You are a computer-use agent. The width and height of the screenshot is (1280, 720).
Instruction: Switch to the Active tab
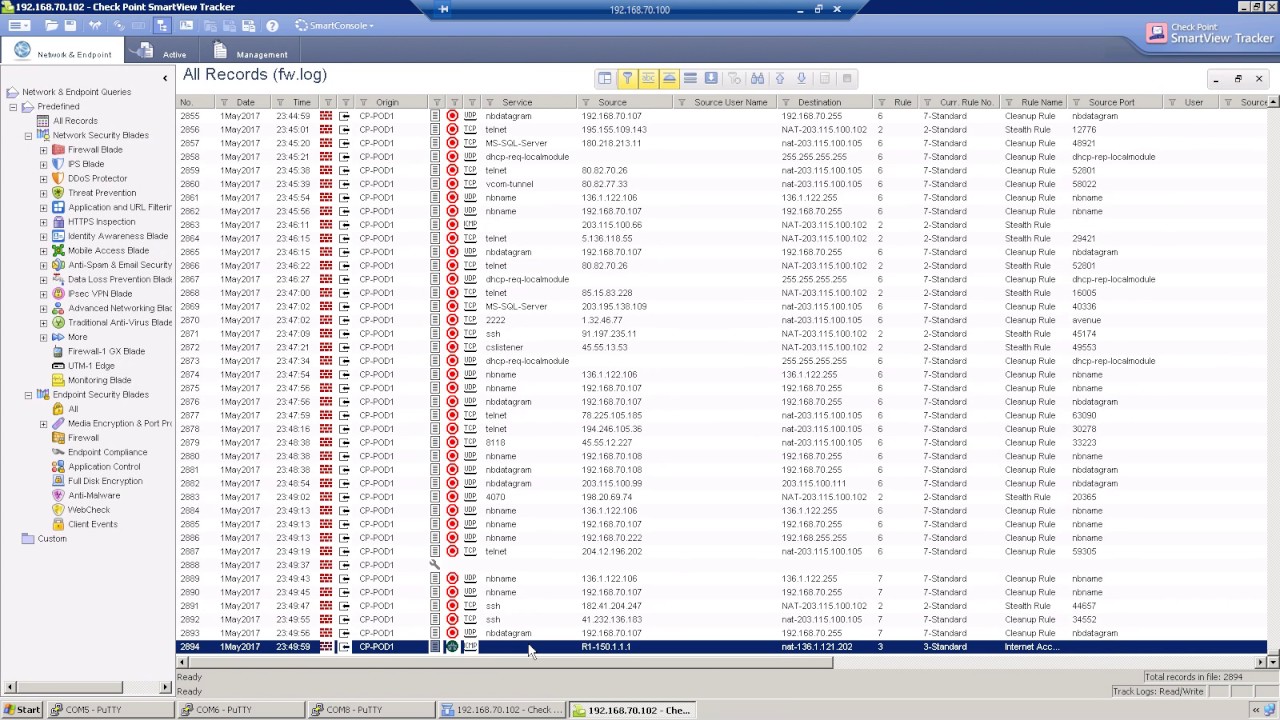point(162,51)
